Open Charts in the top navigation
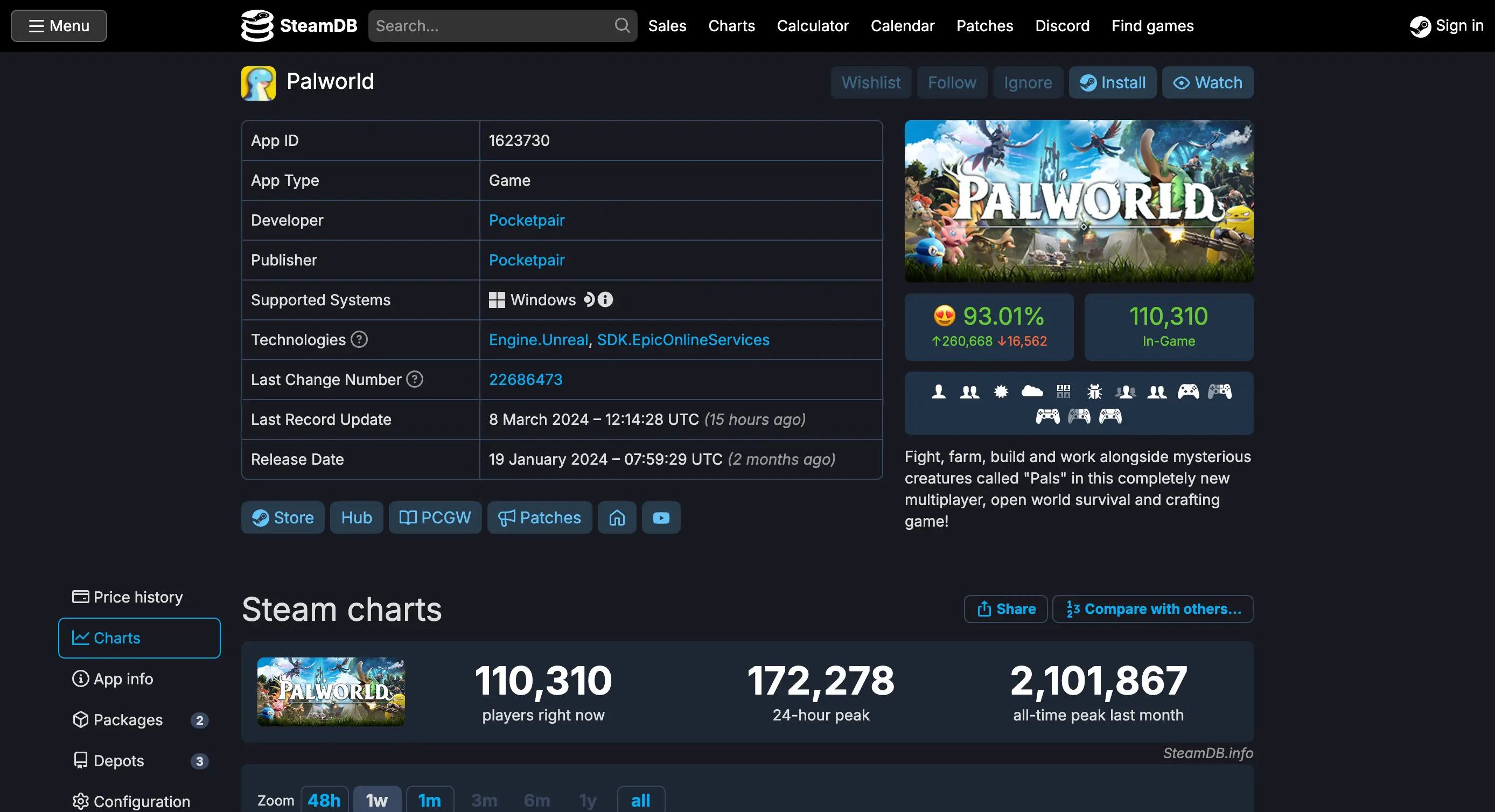The width and height of the screenshot is (1495, 812). click(x=731, y=25)
